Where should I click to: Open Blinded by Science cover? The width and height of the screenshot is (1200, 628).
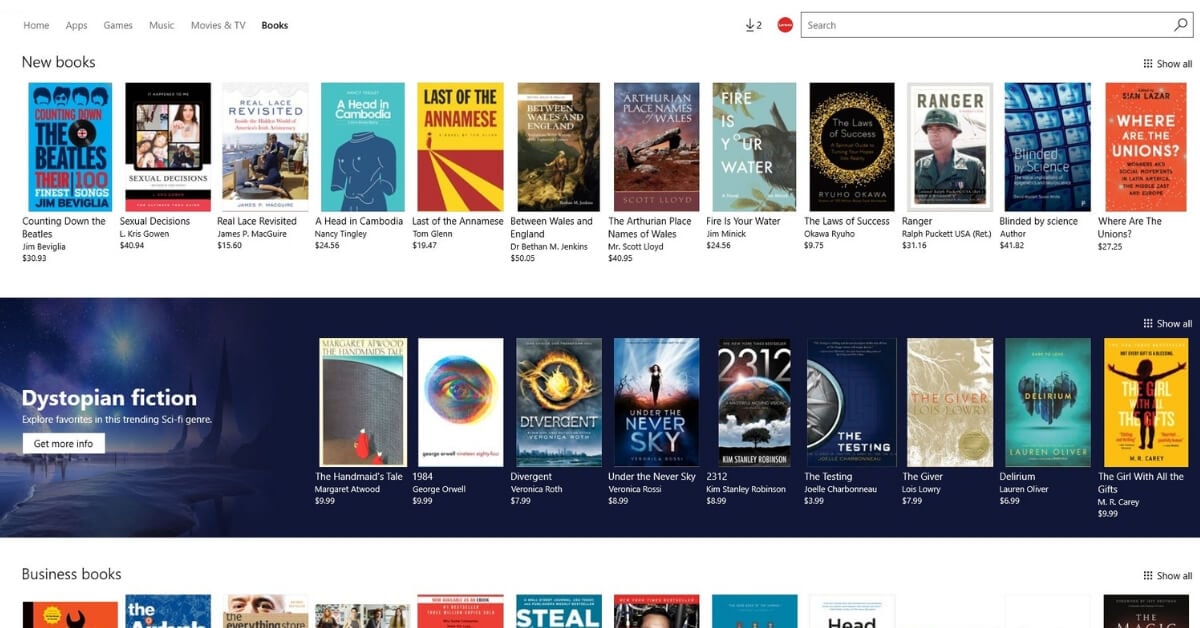tap(1048, 147)
